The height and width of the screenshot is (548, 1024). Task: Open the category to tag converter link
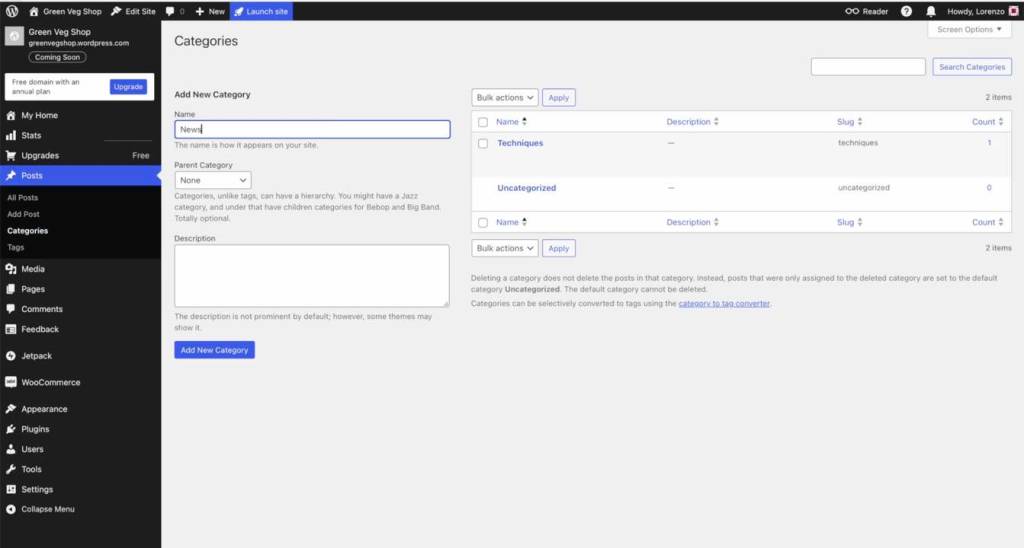point(724,303)
